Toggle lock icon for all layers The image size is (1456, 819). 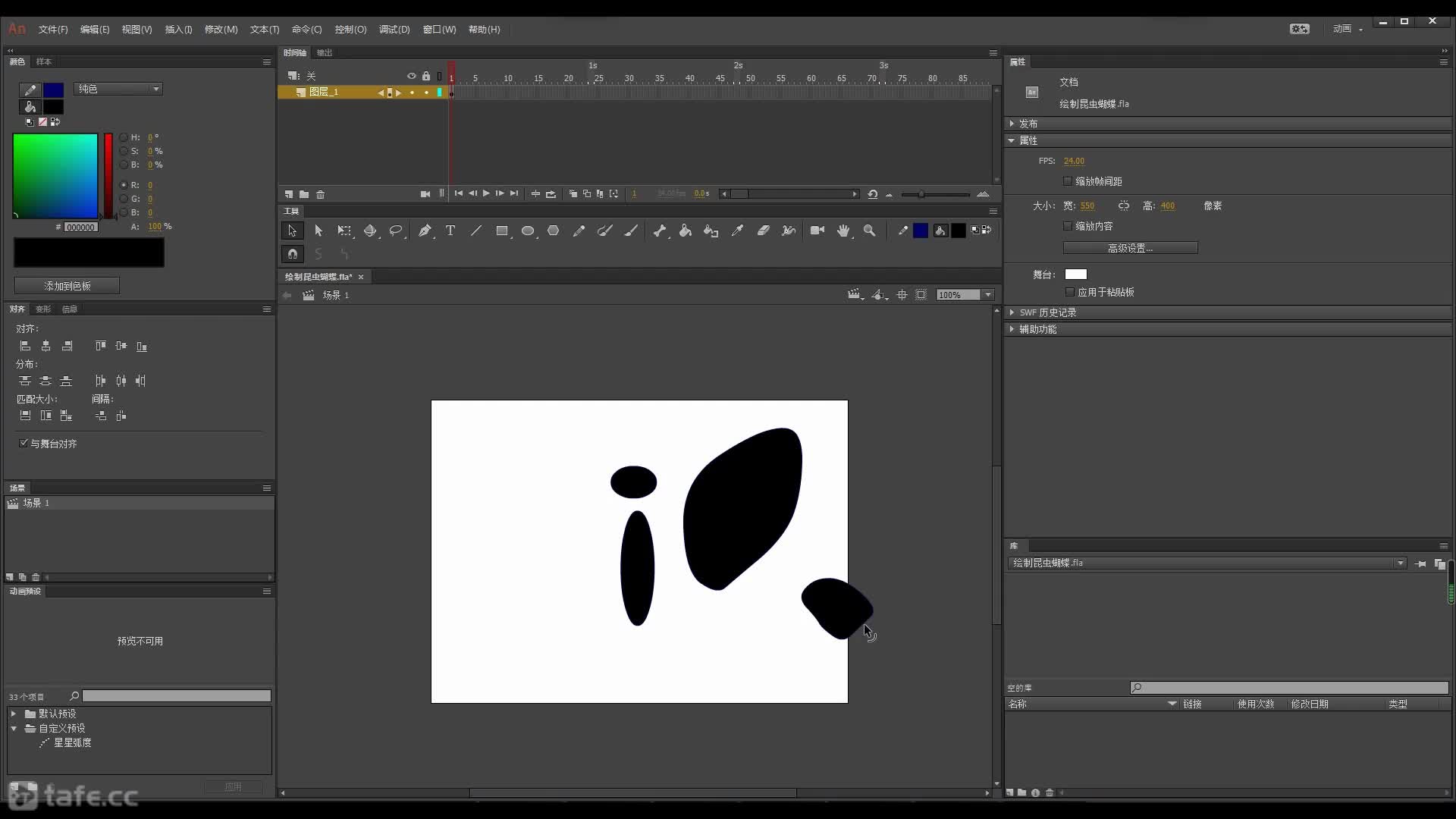point(426,76)
